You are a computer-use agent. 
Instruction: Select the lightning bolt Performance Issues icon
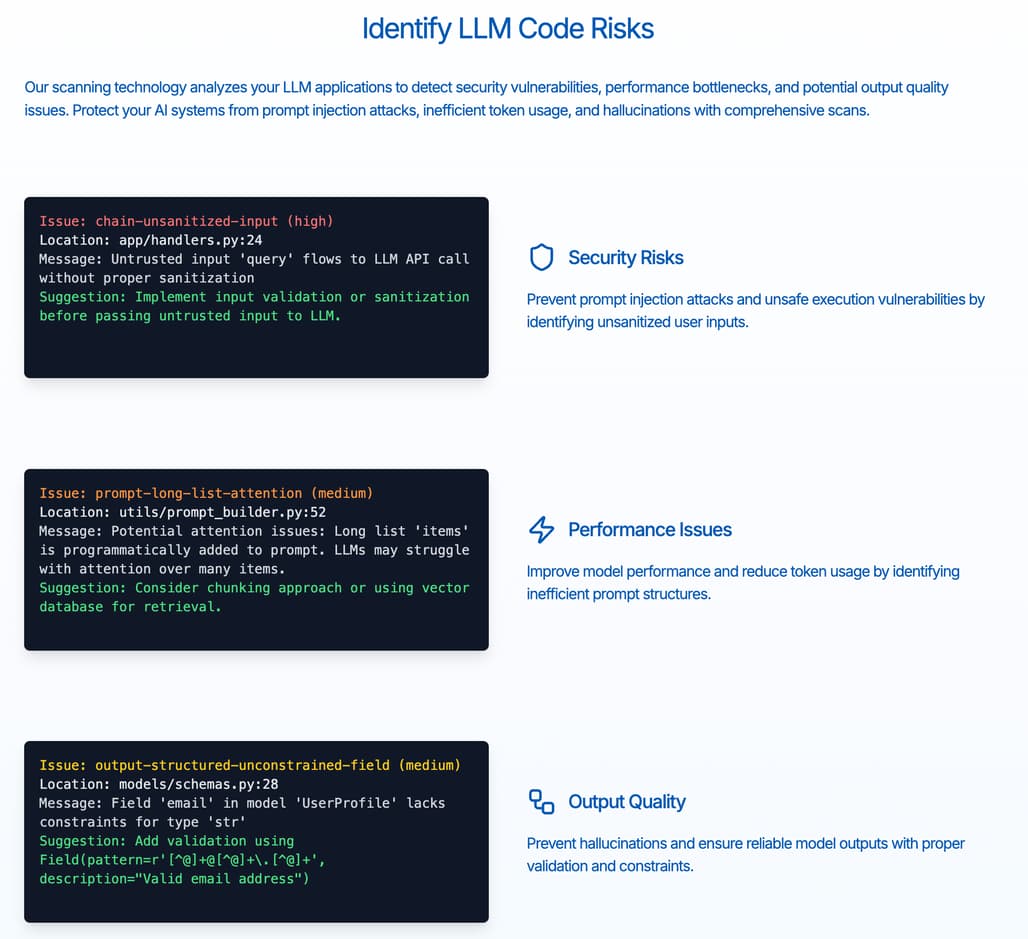pyautogui.click(x=541, y=530)
